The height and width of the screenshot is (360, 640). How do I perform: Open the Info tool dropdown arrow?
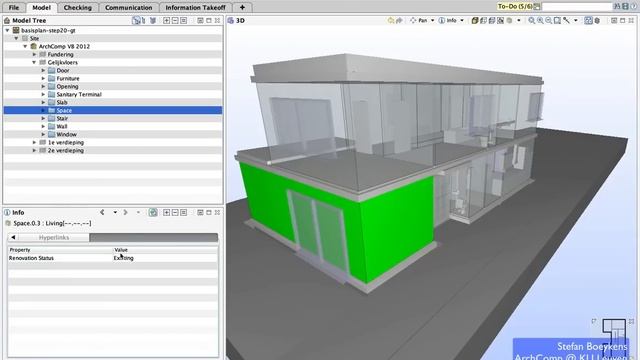click(x=462, y=20)
